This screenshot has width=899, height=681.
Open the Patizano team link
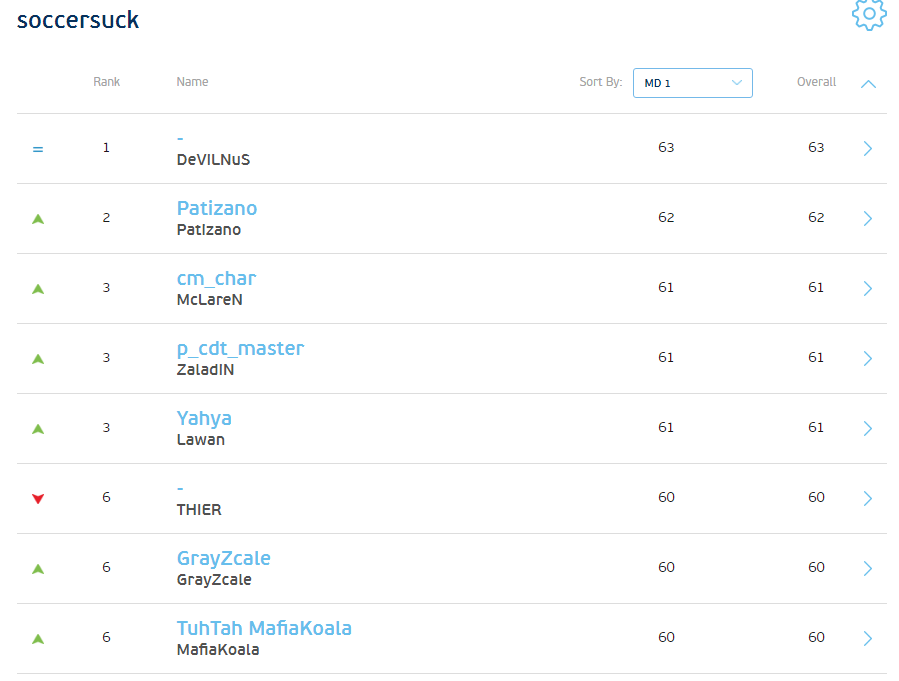(217, 208)
